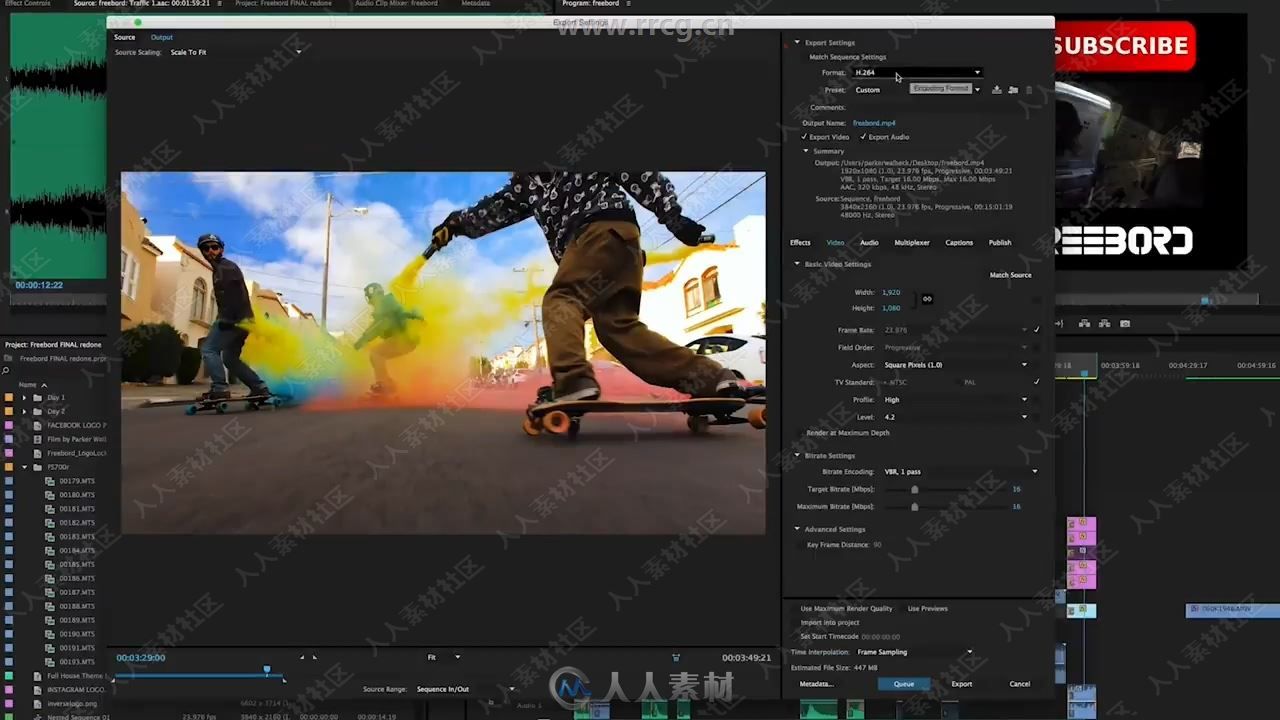This screenshot has height=720, width=1280.
Task: Open the Fit zoom level dropdown
Action: (443, 657)
